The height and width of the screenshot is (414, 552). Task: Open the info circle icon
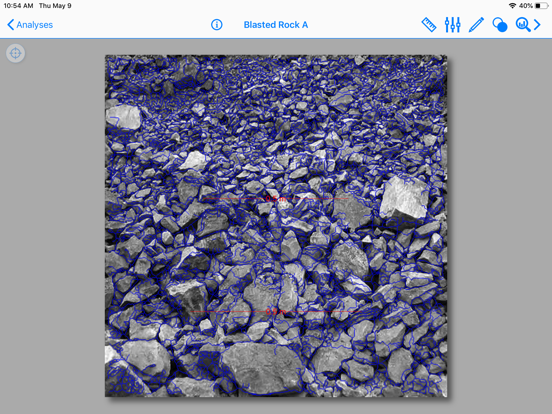tap(217, 25)
